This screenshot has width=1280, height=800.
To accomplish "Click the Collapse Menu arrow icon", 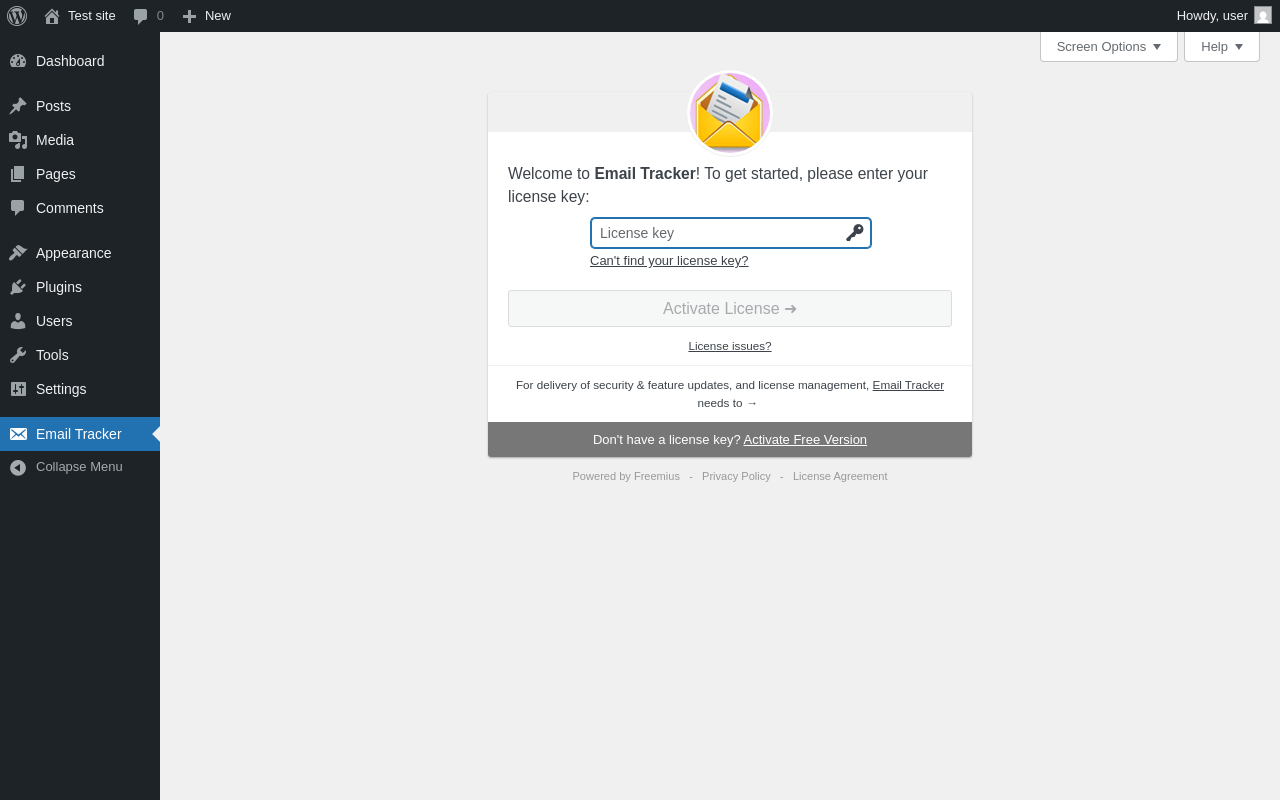I will [18, 467].
